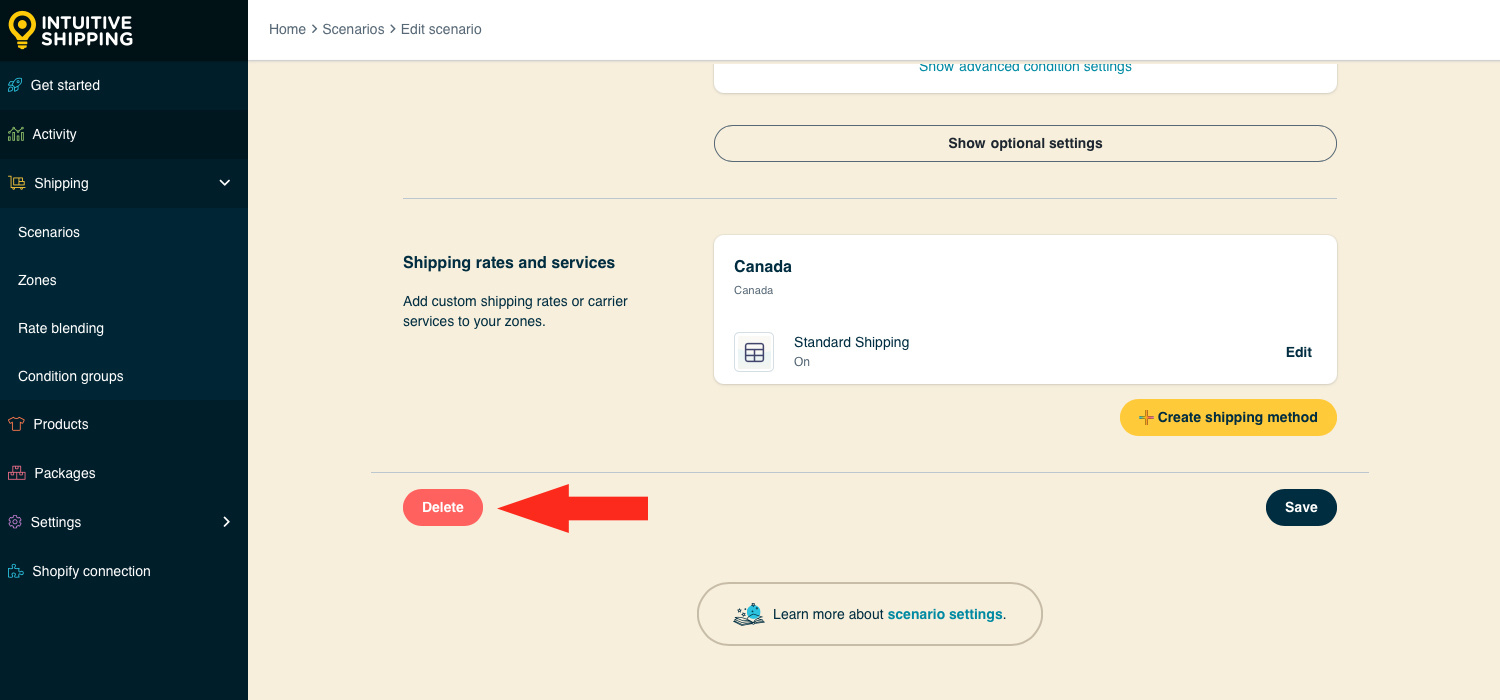Click the Packages boxes icon
This screenshot has height=700, width=1500.
coord(15,473)
